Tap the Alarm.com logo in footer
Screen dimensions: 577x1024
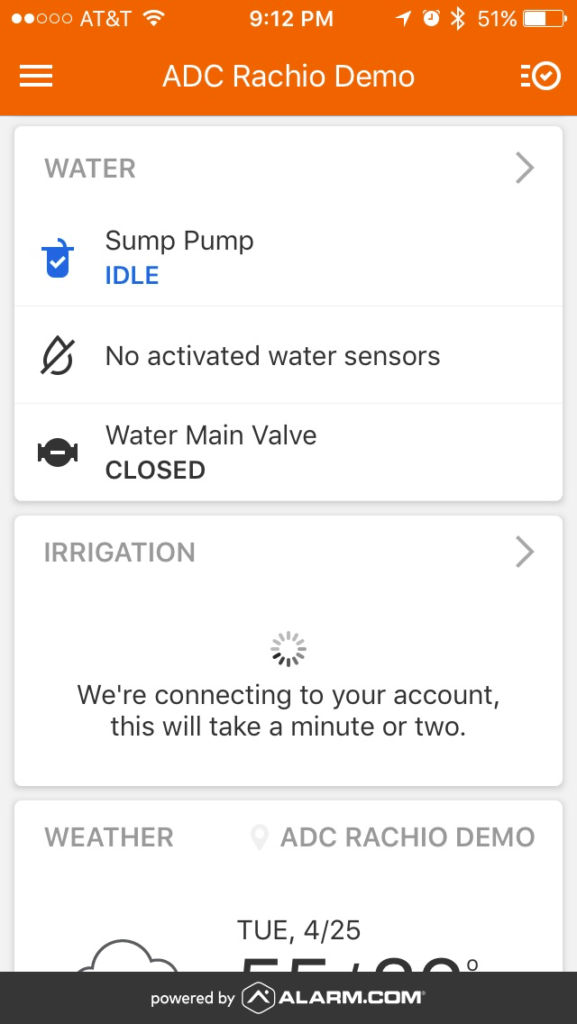[x=333, y=997]
